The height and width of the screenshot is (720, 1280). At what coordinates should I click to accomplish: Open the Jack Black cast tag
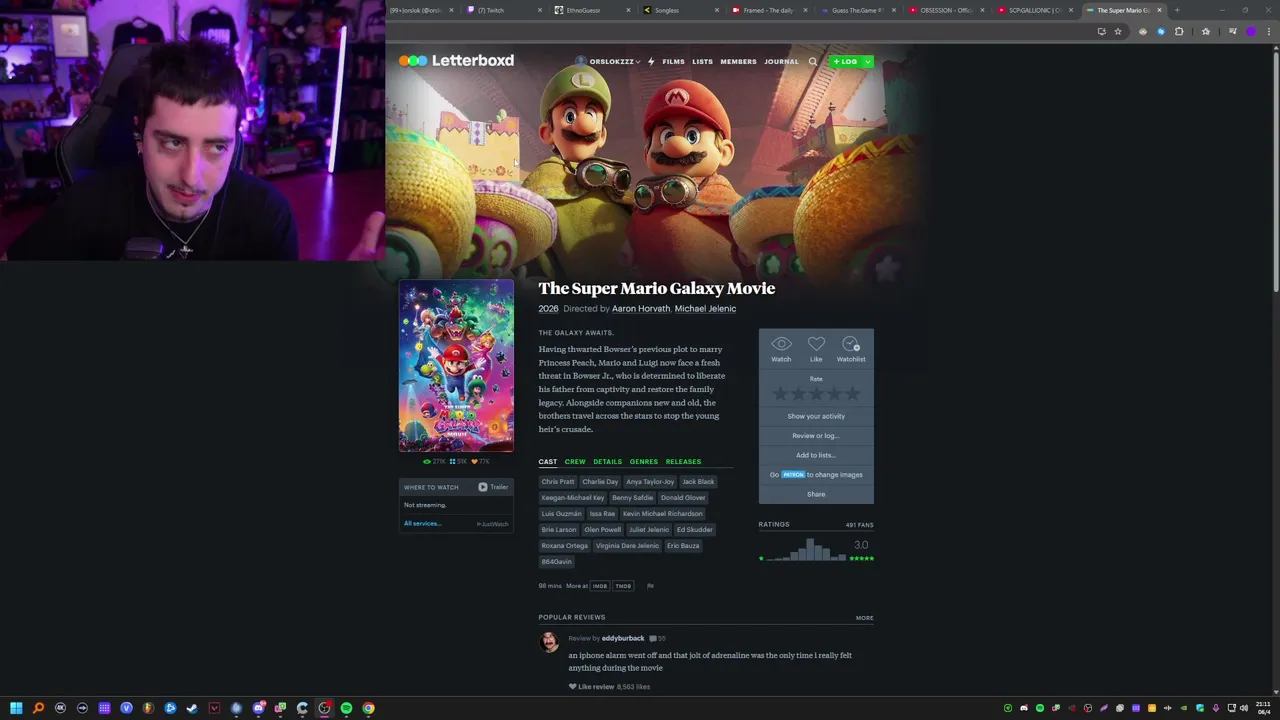point(698,482)
